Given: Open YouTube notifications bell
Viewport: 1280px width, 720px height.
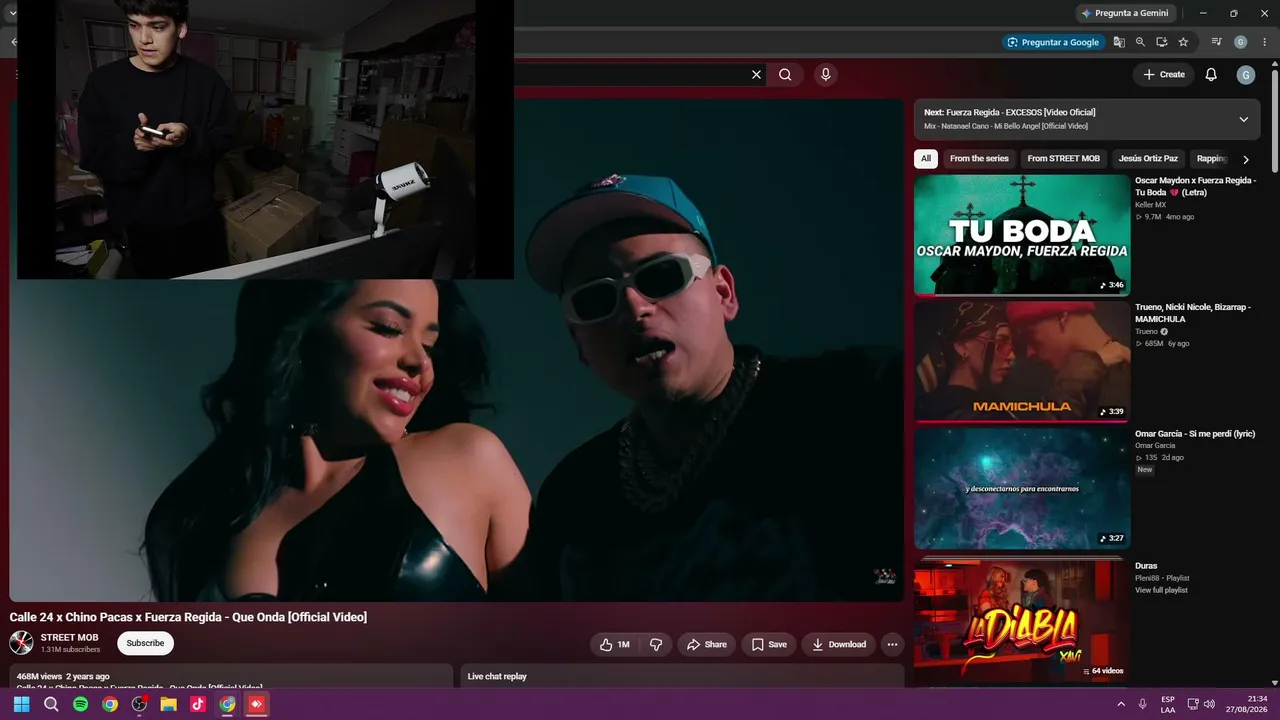Looking at the screenshot, I should click(x=1211, y=74).
